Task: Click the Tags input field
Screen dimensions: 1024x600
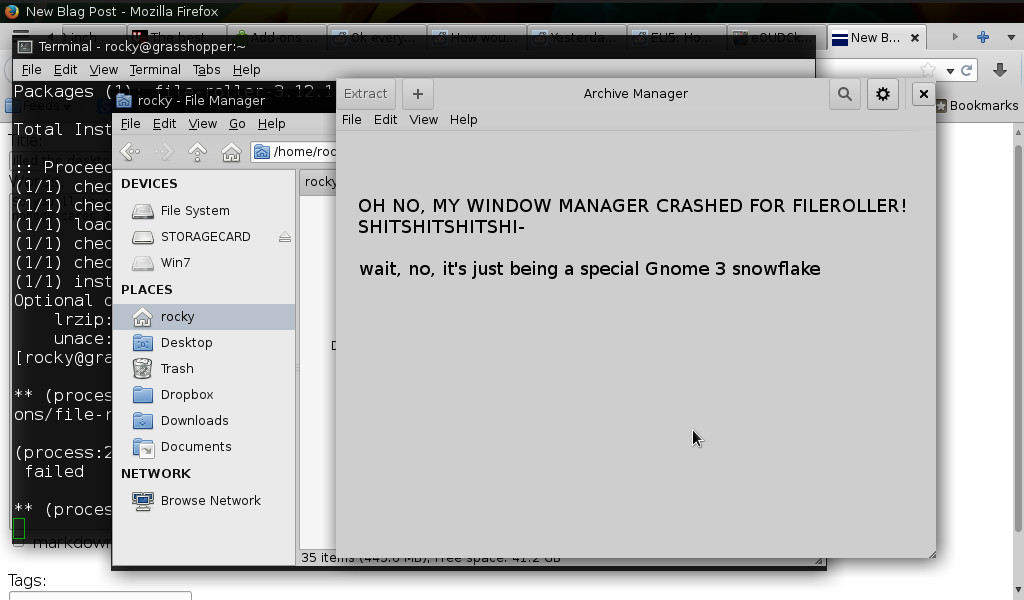Action: tap(100, 596)
